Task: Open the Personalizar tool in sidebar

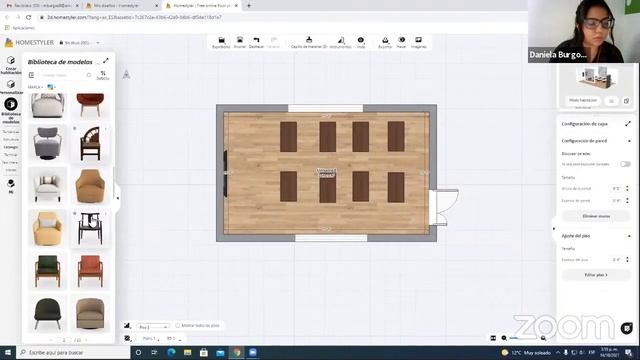Action: pyautogui.click(x=11, y=87)
